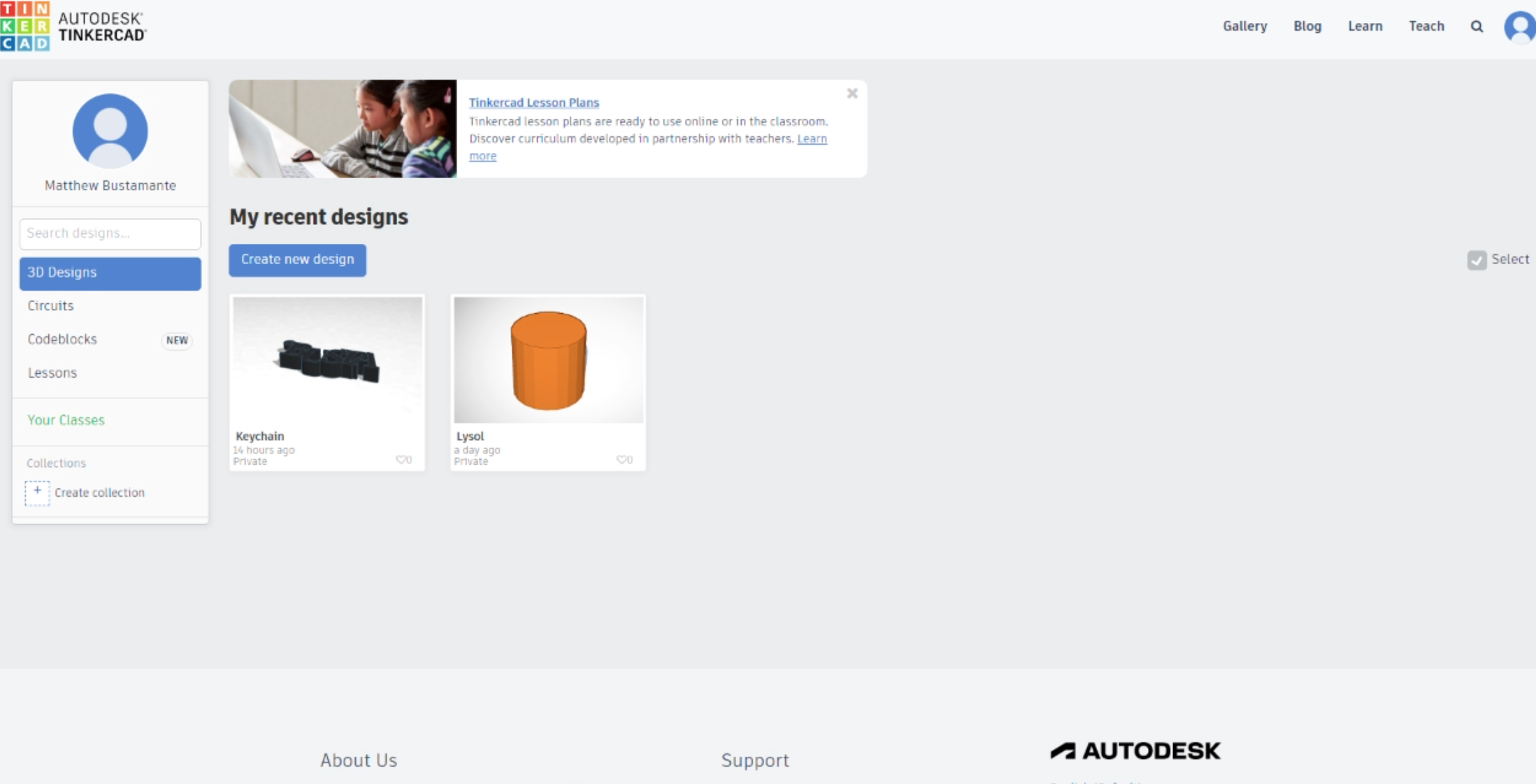Open the user account avatar in header
The image size is (1536, 784).
1520,28
